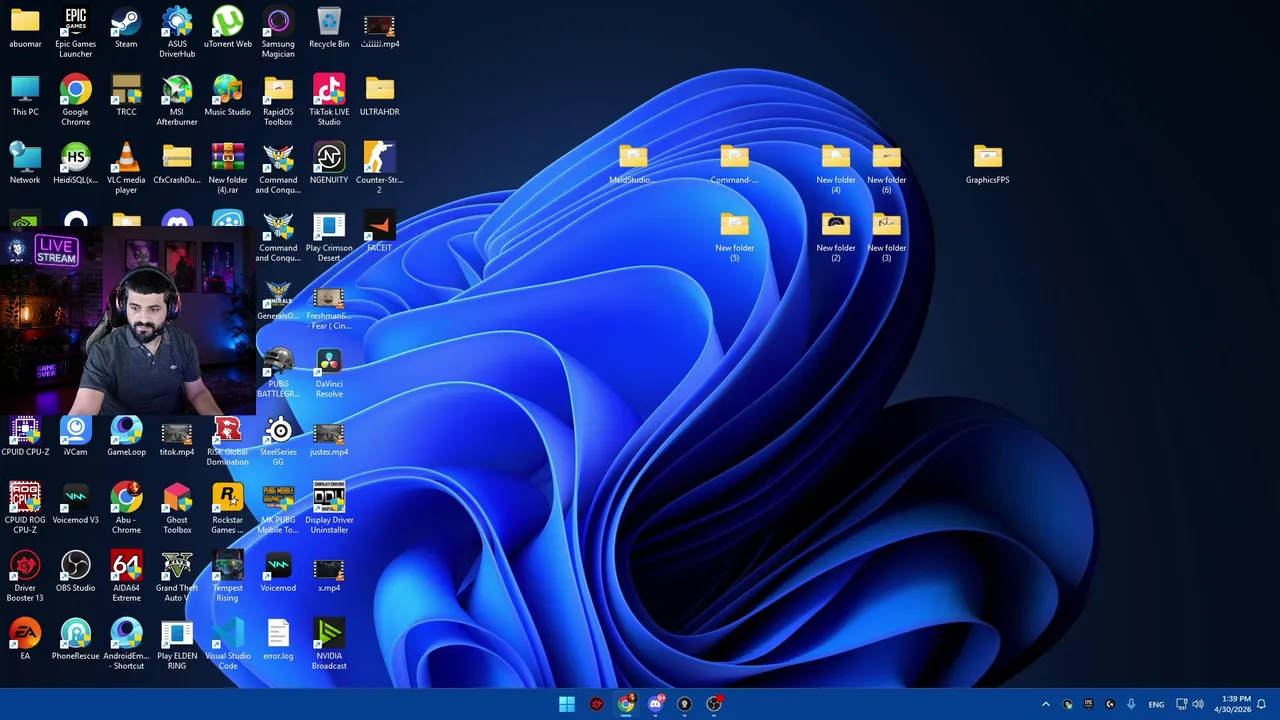
Task: Select Display Driver Uninstaller icon
Action: coord(329,508)
